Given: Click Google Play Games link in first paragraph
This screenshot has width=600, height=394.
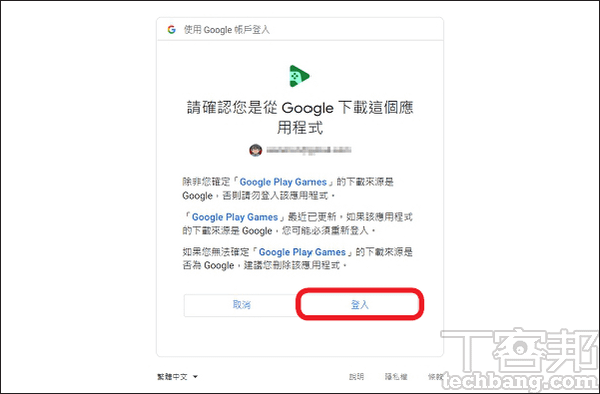Looking at the screenshot, I should tap(283, 182).
